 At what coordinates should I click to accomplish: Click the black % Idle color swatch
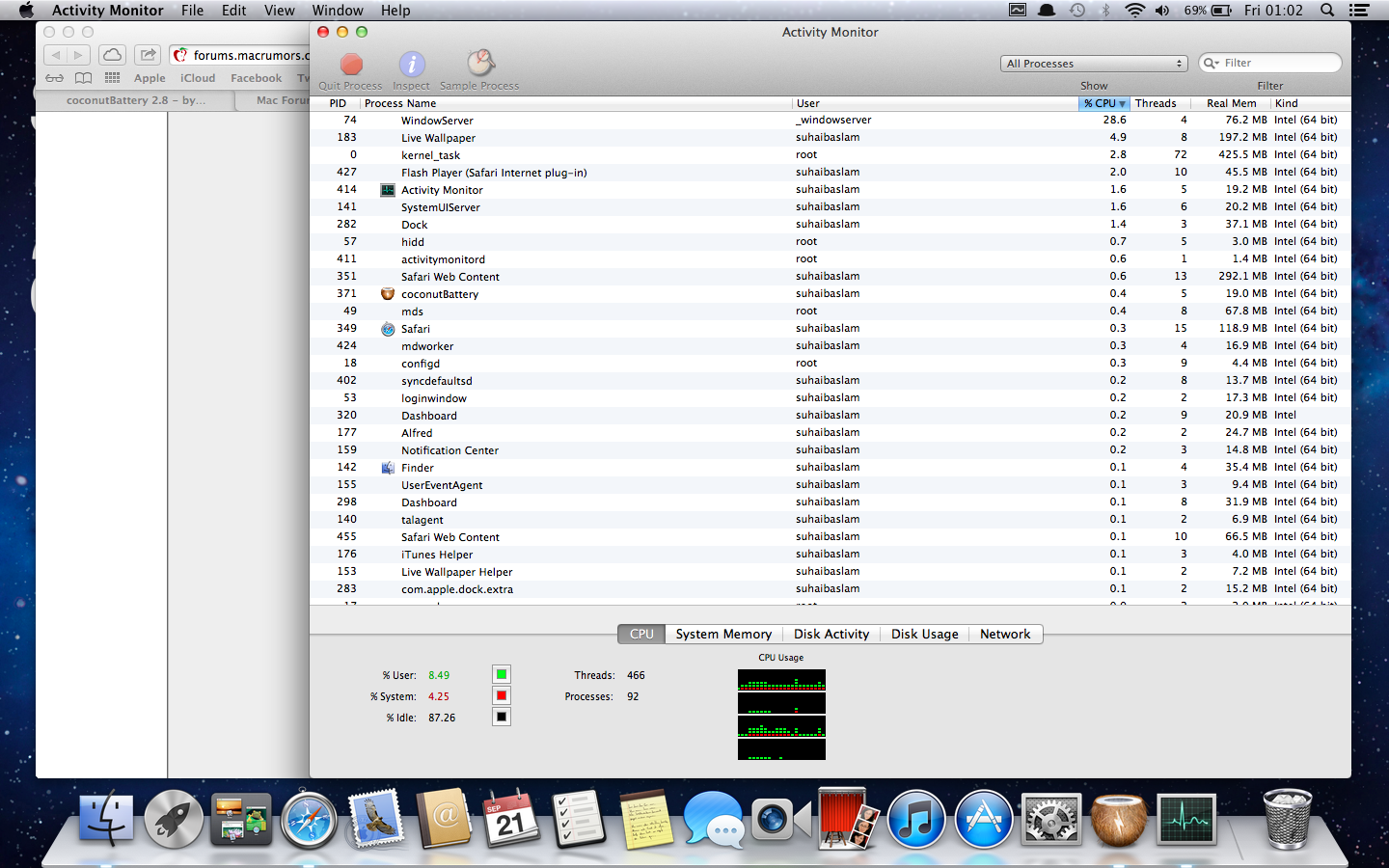(x=501, y=717)
